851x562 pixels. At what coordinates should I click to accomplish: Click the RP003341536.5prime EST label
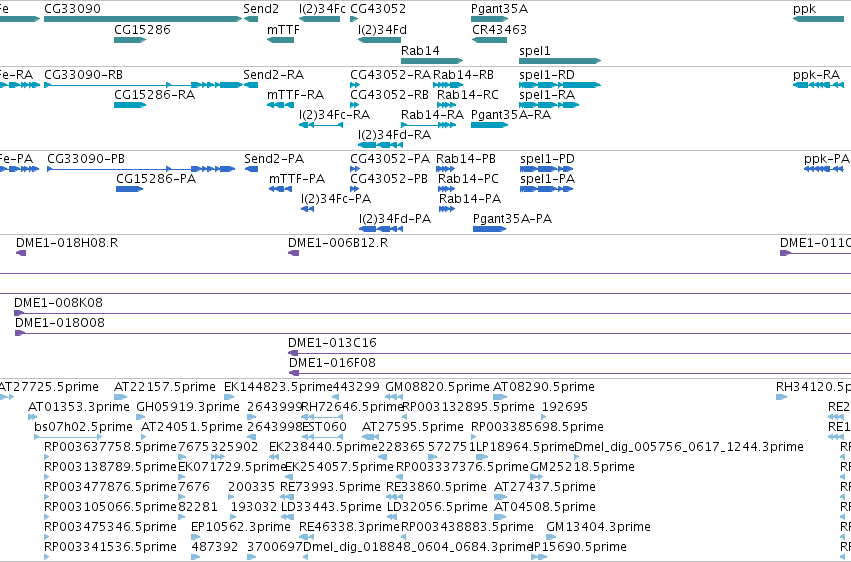(111, 547)
